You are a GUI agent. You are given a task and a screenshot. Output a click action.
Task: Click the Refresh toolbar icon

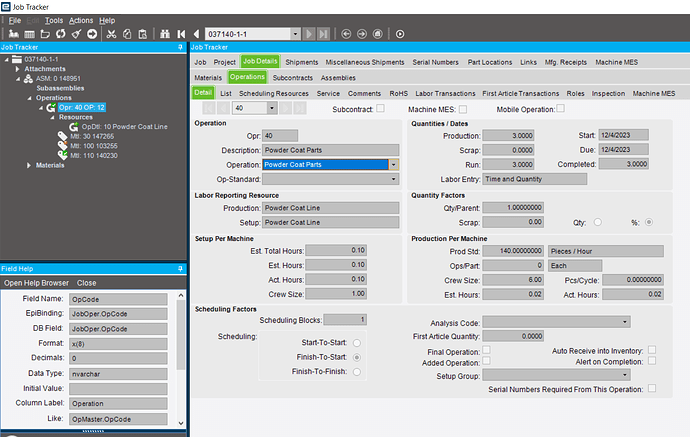tap(59, 34)
